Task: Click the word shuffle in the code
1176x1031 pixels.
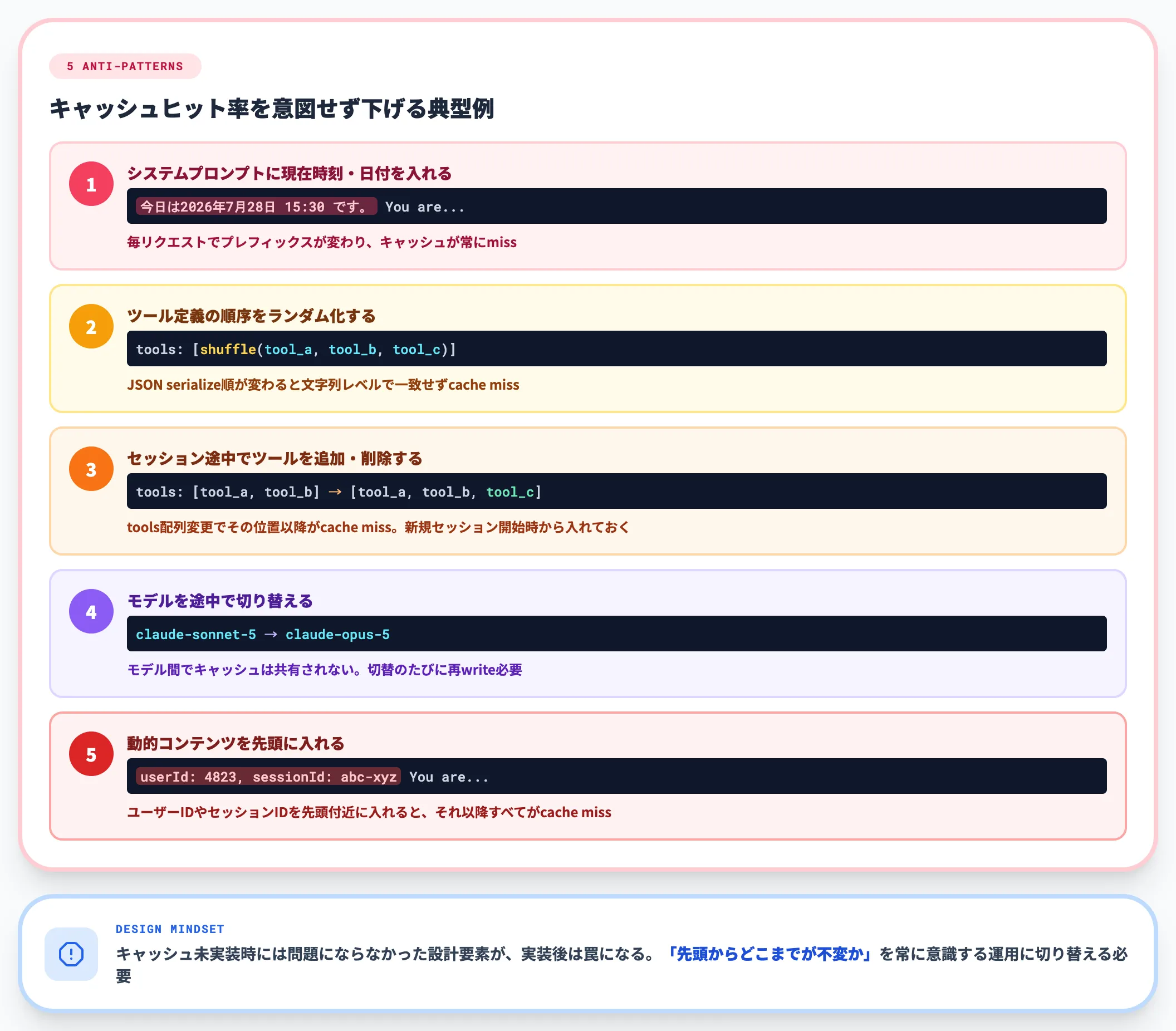Action: point(228,349)
